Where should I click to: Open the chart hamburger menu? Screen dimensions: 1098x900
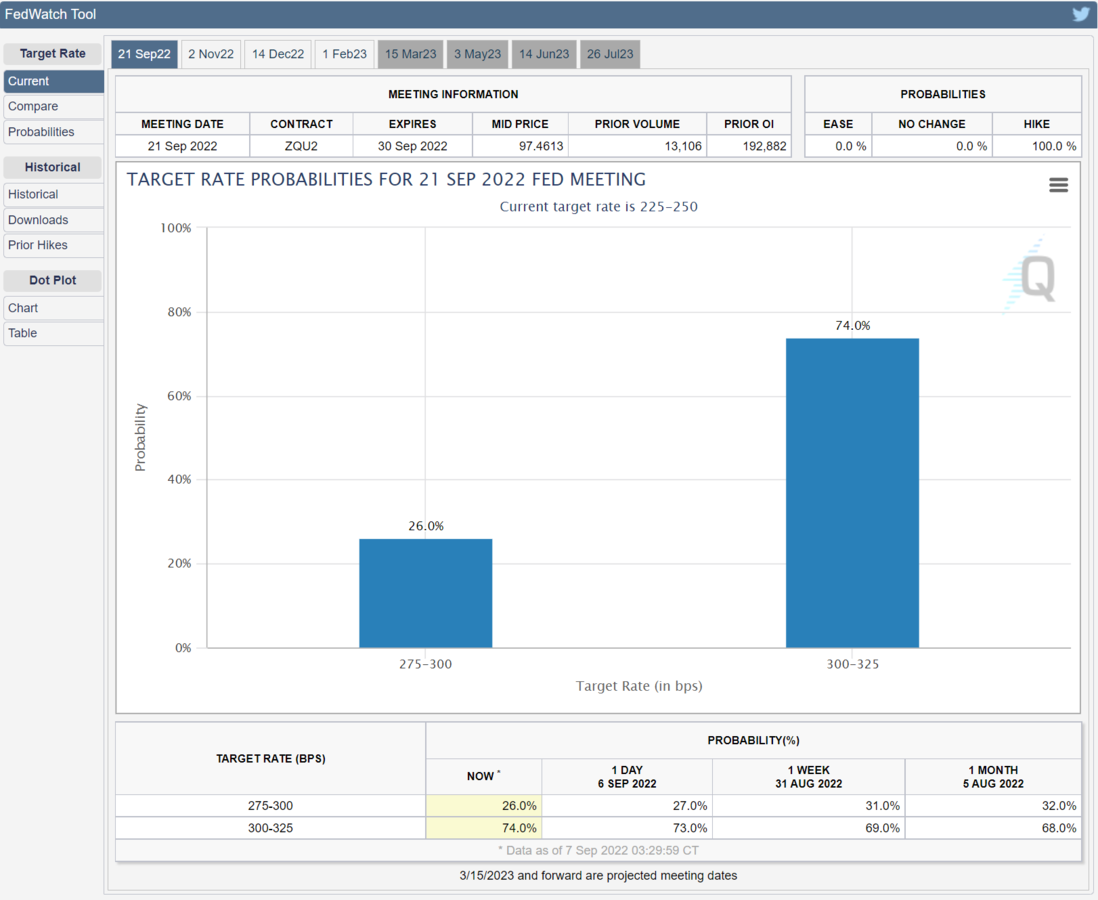point(1058,185)
